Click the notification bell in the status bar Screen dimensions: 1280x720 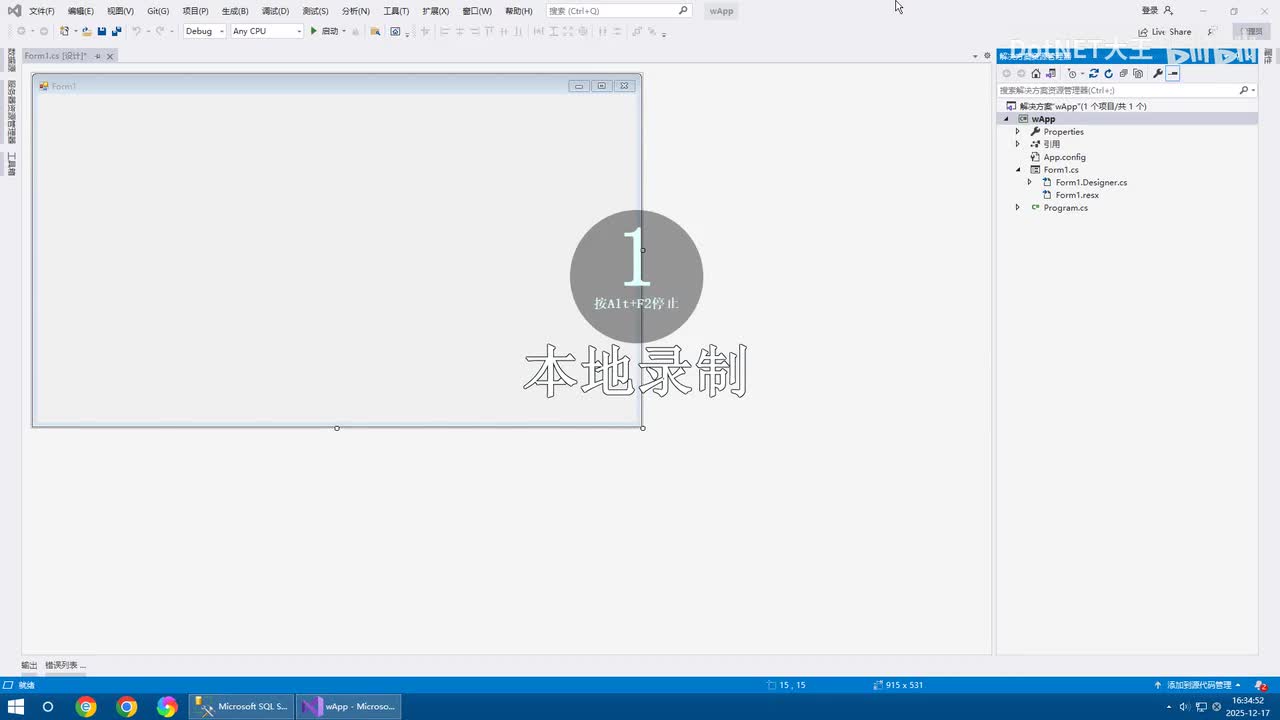[x=1262, y=685]
